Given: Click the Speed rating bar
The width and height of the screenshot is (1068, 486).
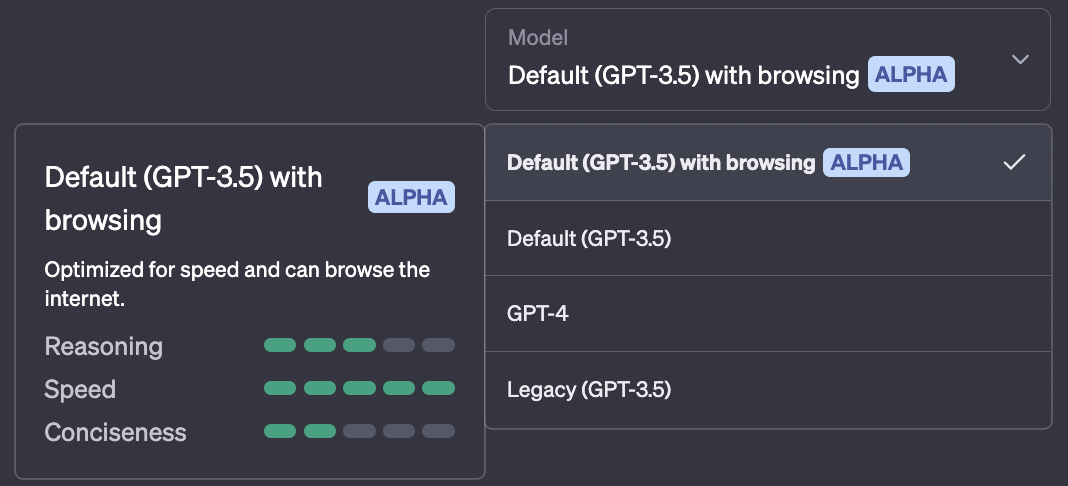Looking at the screenshot, I should click(359, 389).
